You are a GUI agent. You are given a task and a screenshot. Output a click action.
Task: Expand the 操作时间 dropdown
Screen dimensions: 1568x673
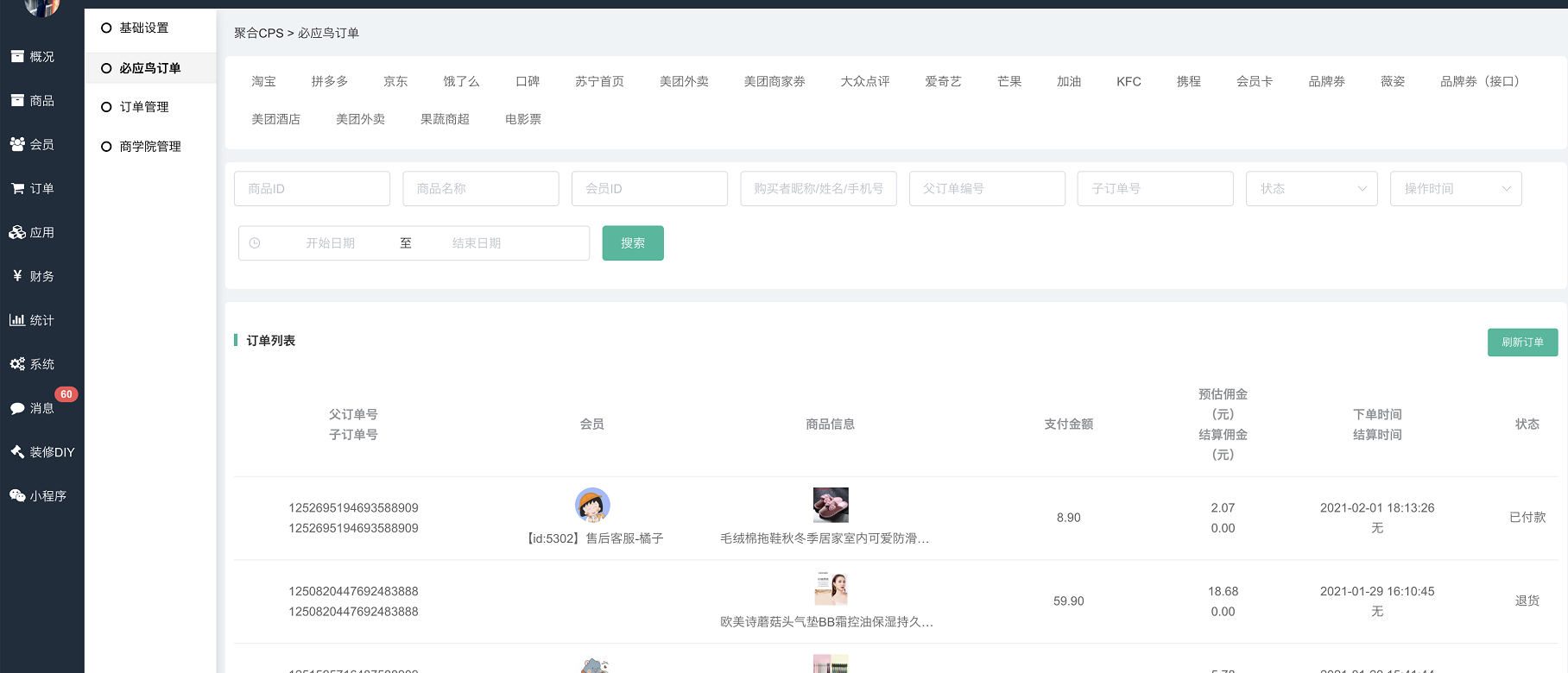pos(1455,189)
